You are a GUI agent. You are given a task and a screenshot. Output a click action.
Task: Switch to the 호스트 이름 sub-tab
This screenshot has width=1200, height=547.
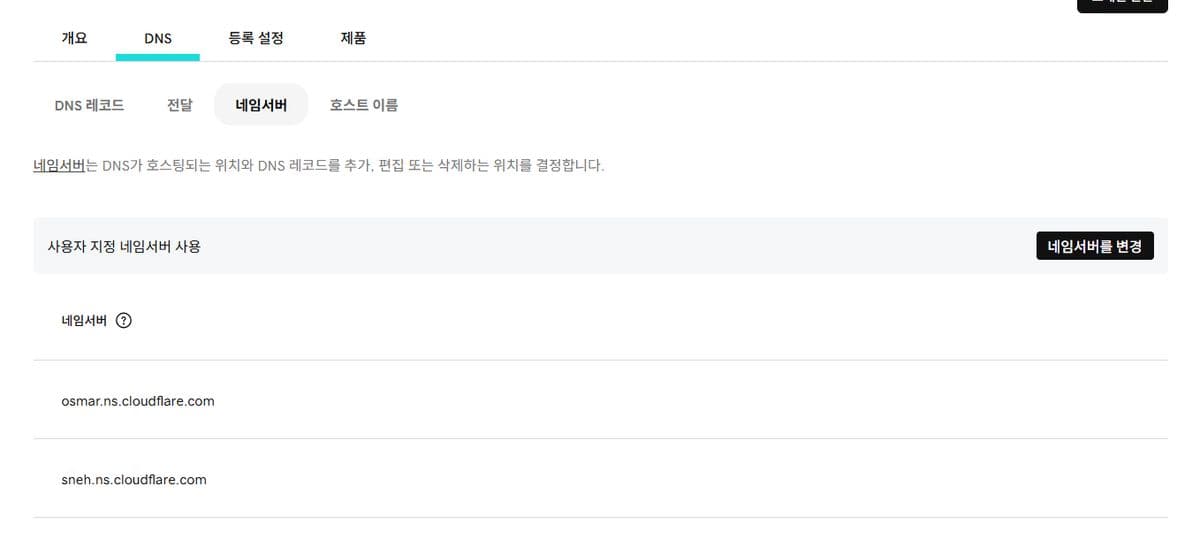[364, 104]
